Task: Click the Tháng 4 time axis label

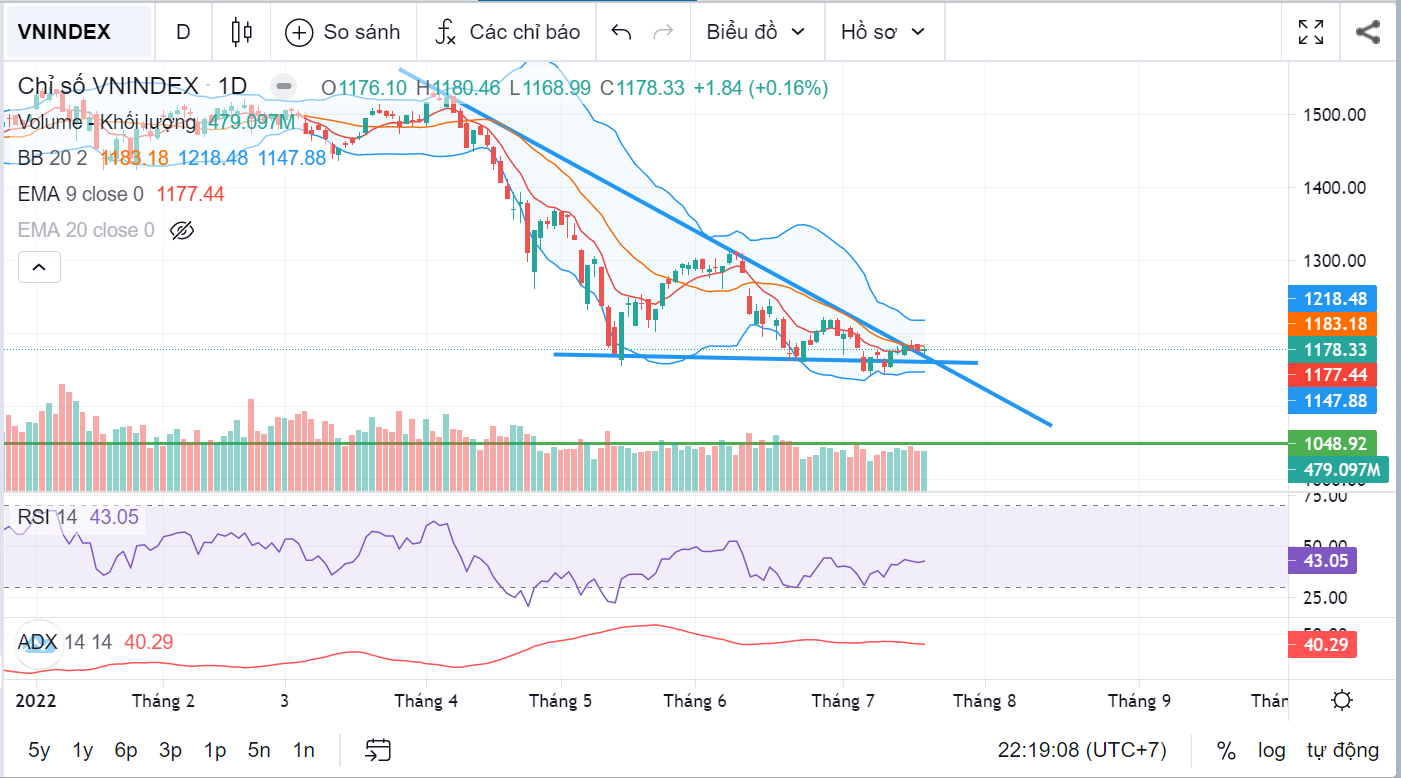Action: [x=426, y=701]
